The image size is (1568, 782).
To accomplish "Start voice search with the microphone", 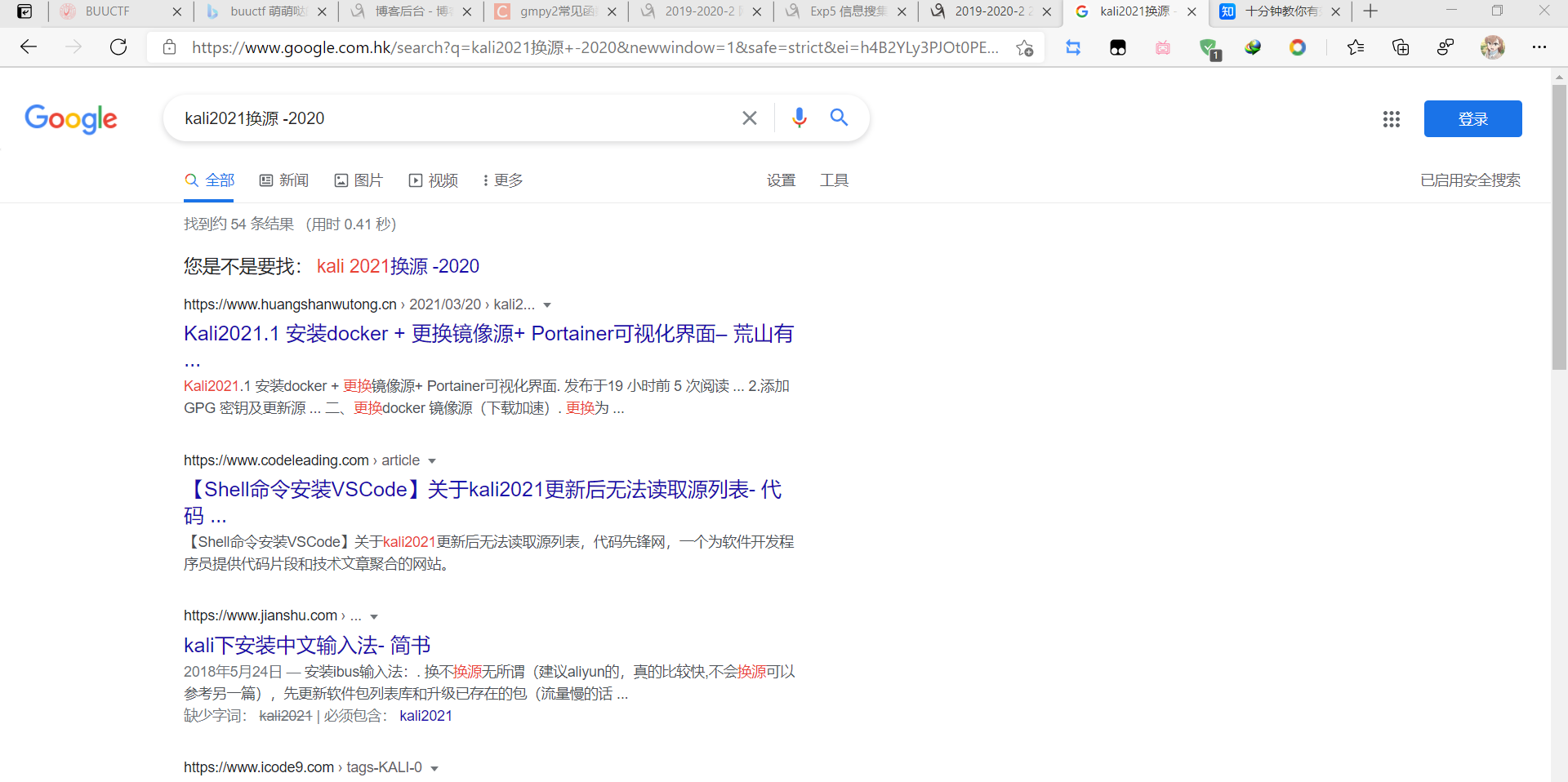I will 800,118.
